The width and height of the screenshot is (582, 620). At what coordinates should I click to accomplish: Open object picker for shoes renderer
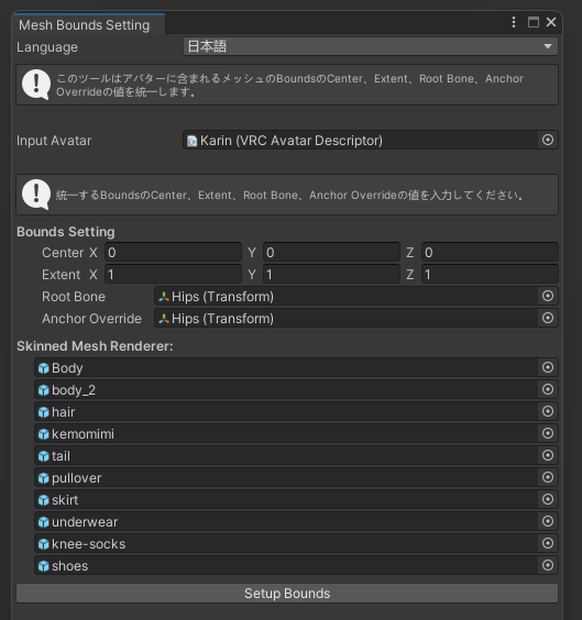(548, 565)
